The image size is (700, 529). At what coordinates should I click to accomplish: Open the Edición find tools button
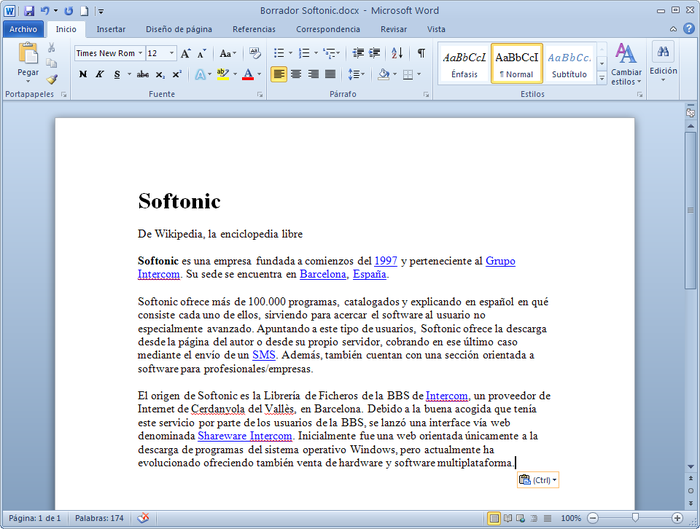tap(663, 60)
